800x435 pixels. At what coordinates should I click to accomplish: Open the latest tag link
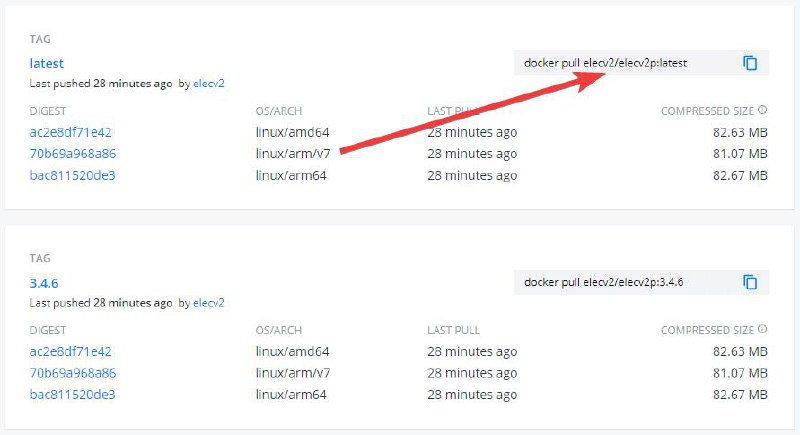pyautogui.click(x=46, y=63)
